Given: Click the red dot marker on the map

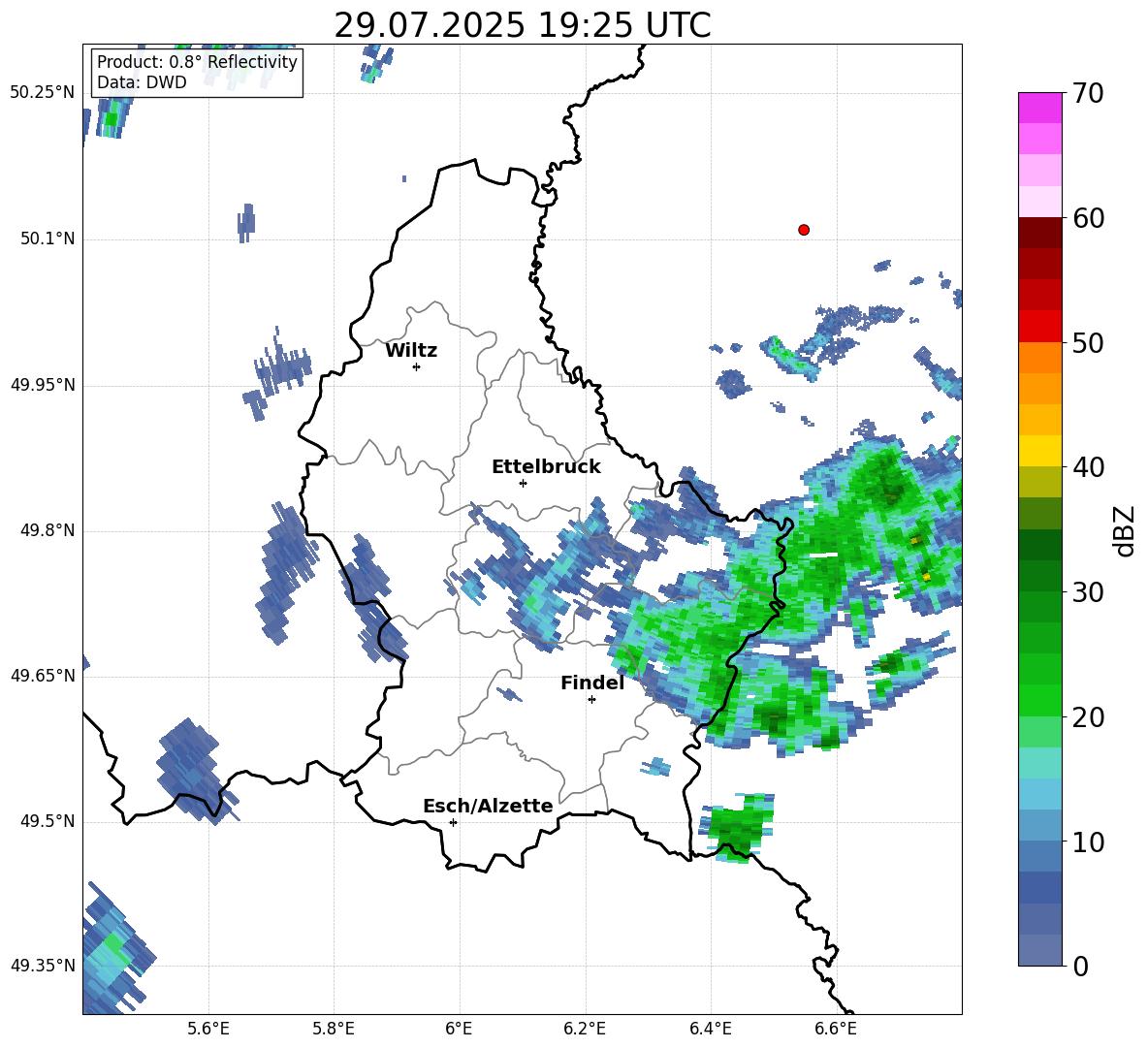Looking at the screenshot, I should tap(804, 230).
